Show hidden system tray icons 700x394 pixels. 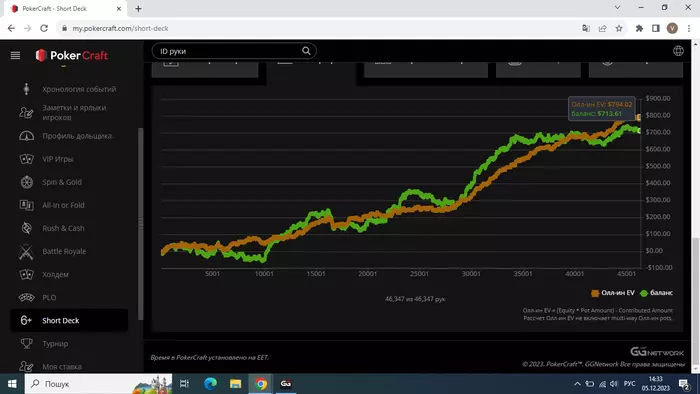[577, 384]
